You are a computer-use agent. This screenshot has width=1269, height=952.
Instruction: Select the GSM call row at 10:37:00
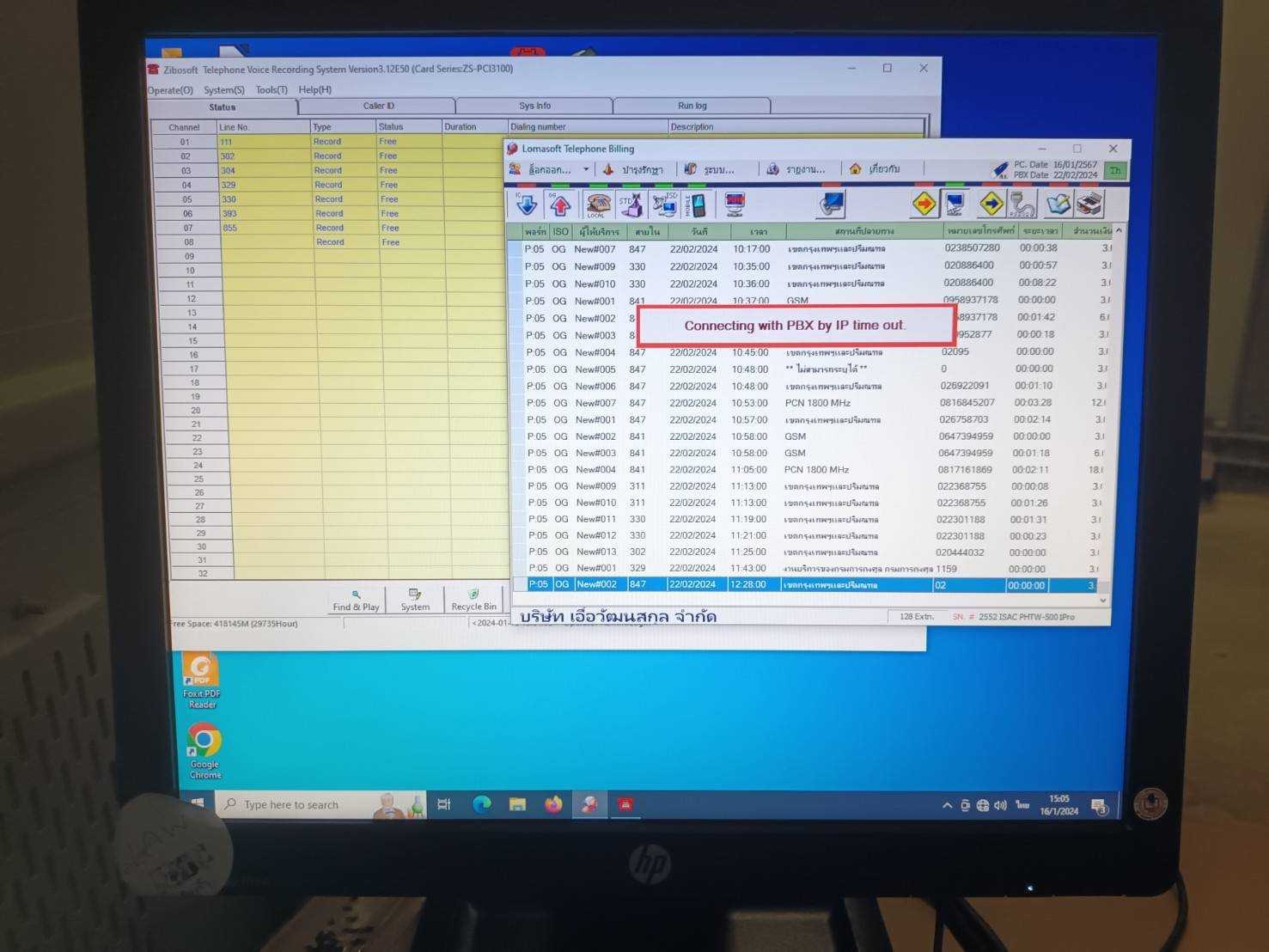coord(808,301)
